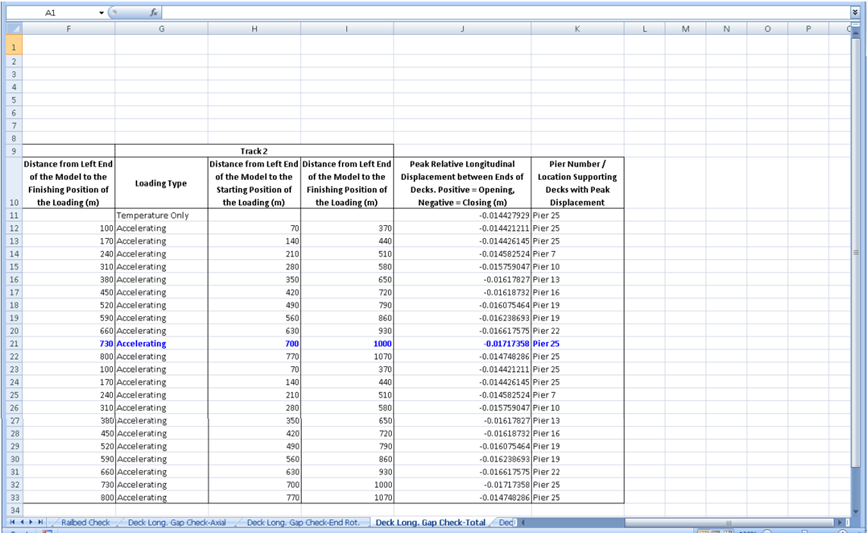This screenshot has height=533, width=867.
Task: Expand the formula bar
Action: click(x=855, y=13)
